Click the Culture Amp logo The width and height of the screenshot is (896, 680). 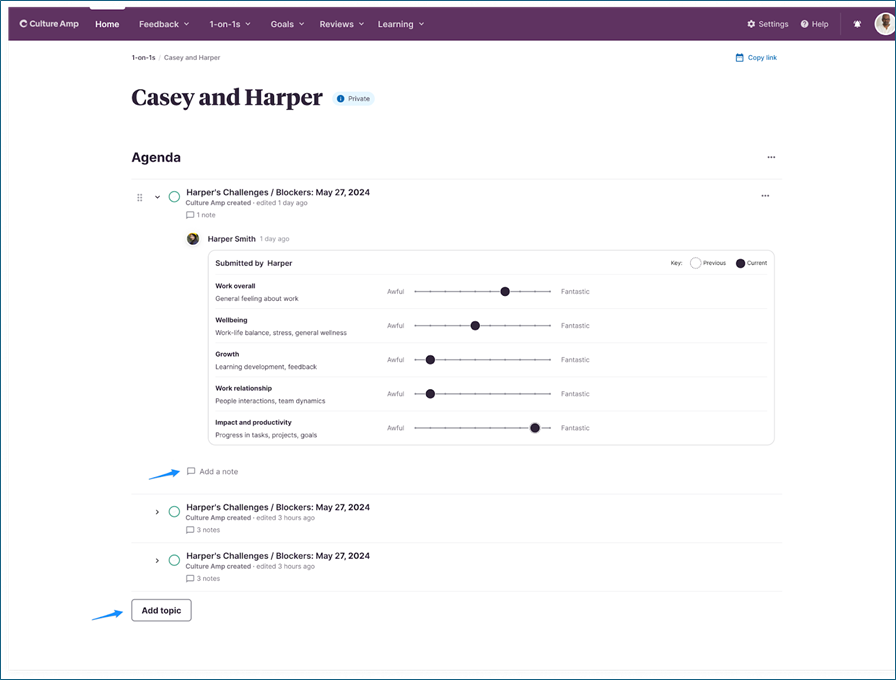click(x=54, y=24)
